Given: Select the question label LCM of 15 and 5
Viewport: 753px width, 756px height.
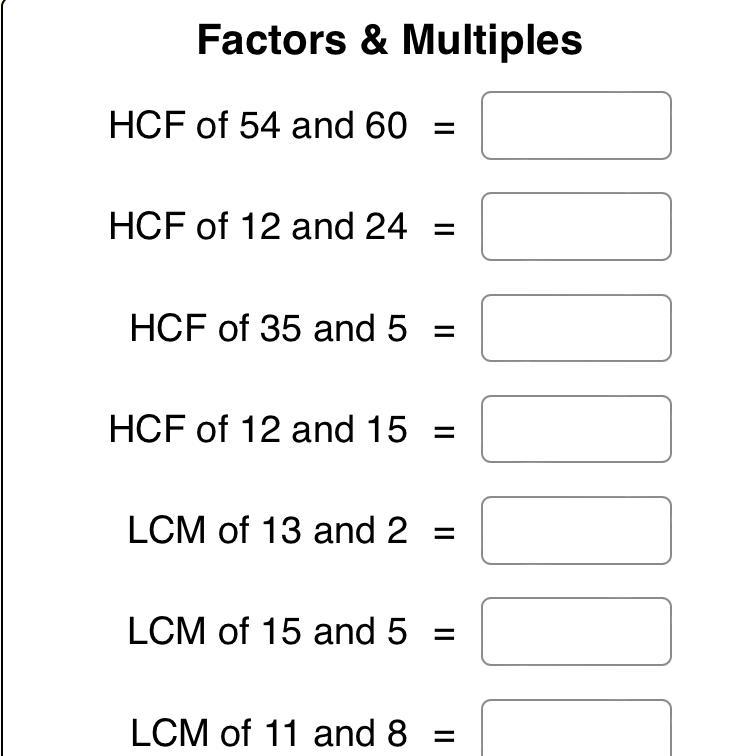Looking at the screenshot, I should click(x=268, y=632).
